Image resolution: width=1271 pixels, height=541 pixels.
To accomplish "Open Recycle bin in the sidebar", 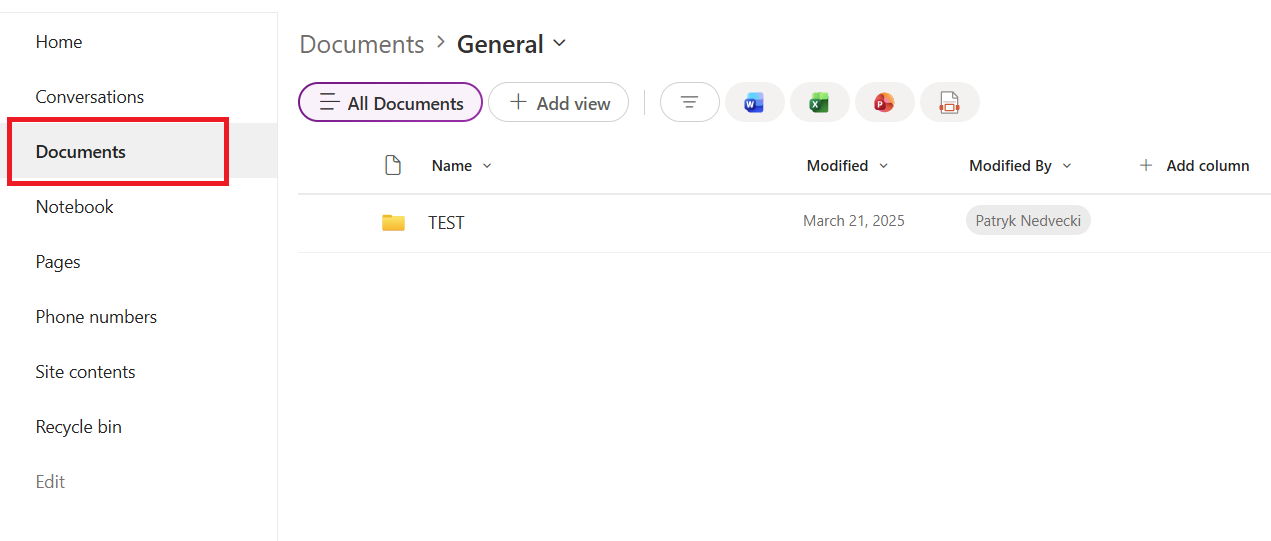I will pyautogui.click(x=79, y=427).
